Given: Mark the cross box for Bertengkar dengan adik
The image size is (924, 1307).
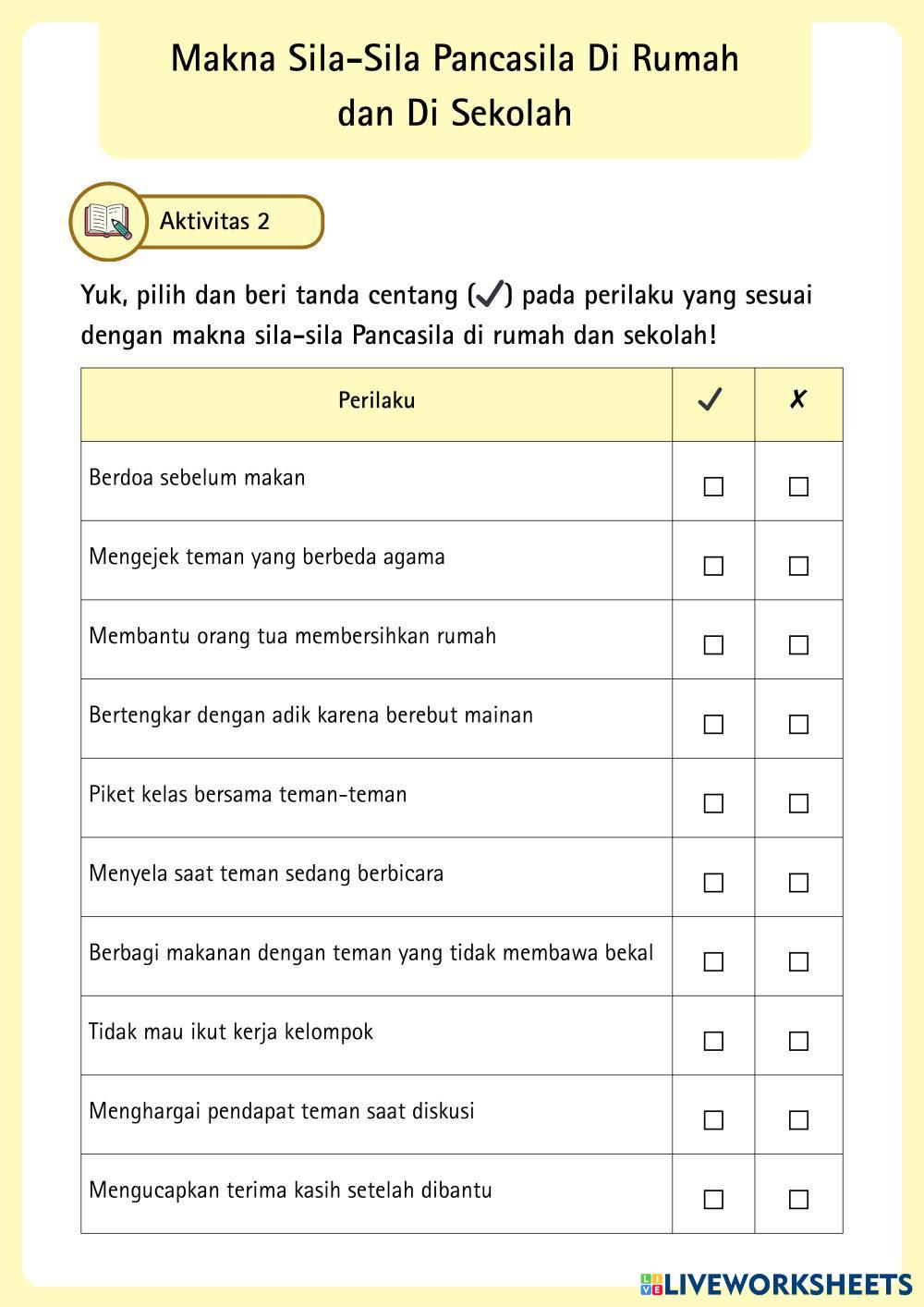Looking at the screenshot, I should click(798, 724).
